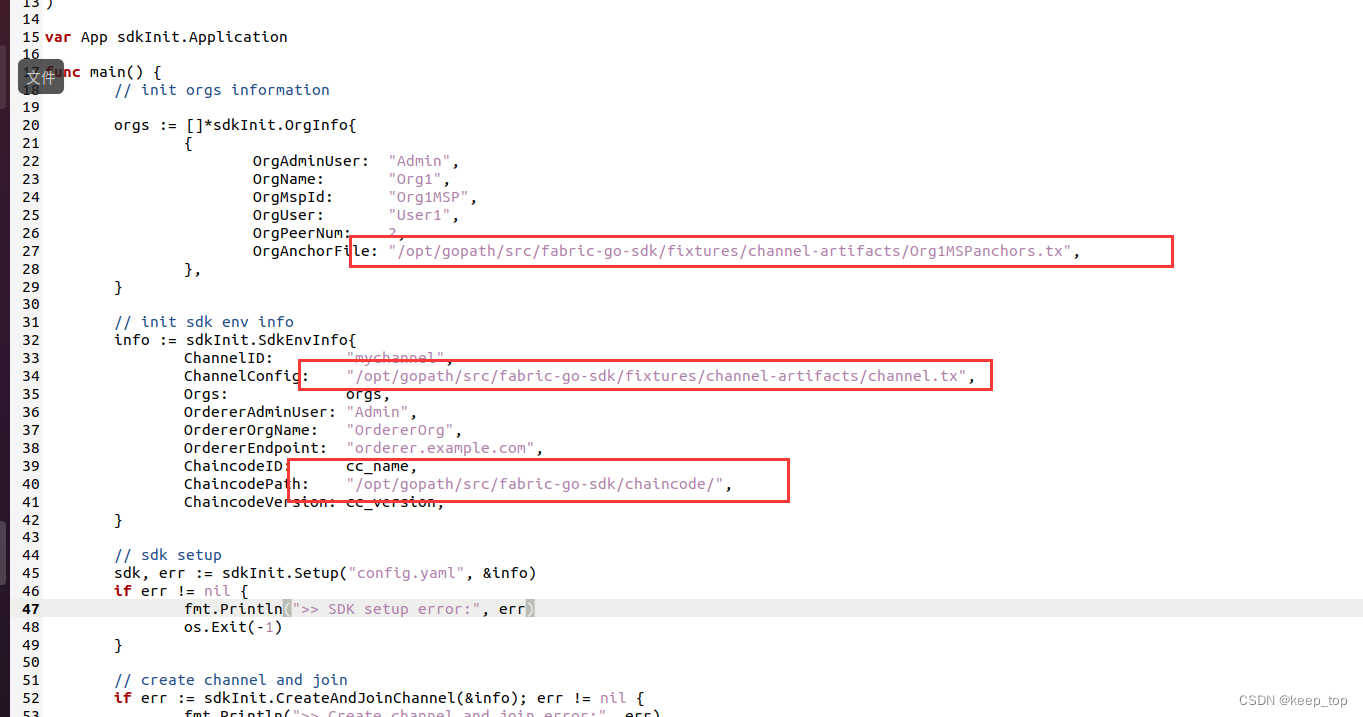This screenshot has height=717, width=1363.
Task: Click the fabric-go-sdk/chaincode/ path string
Action: tap(535, 484)
